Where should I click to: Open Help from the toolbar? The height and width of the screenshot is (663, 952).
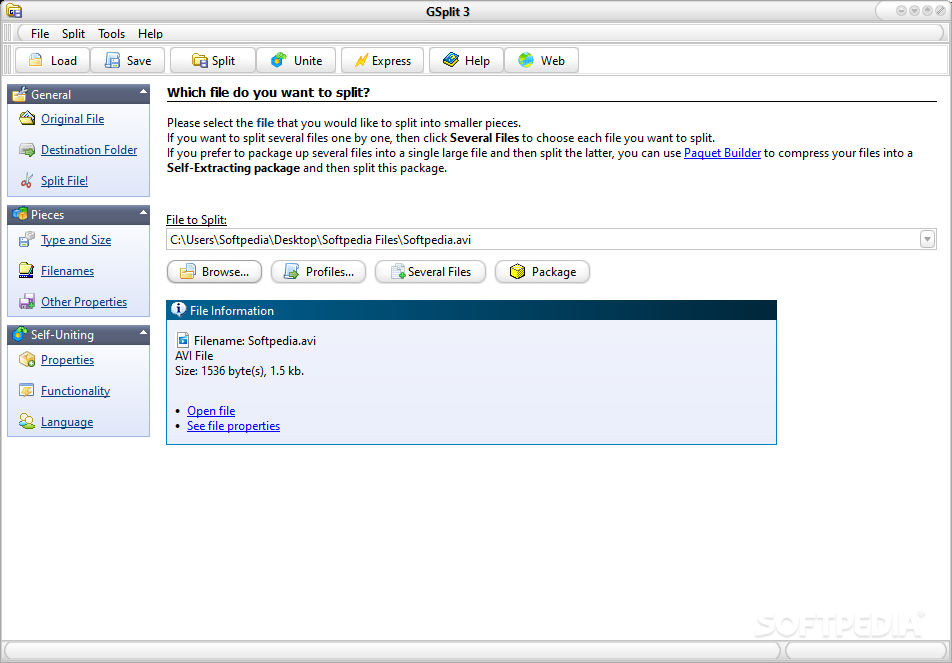(x=466, y=60)
